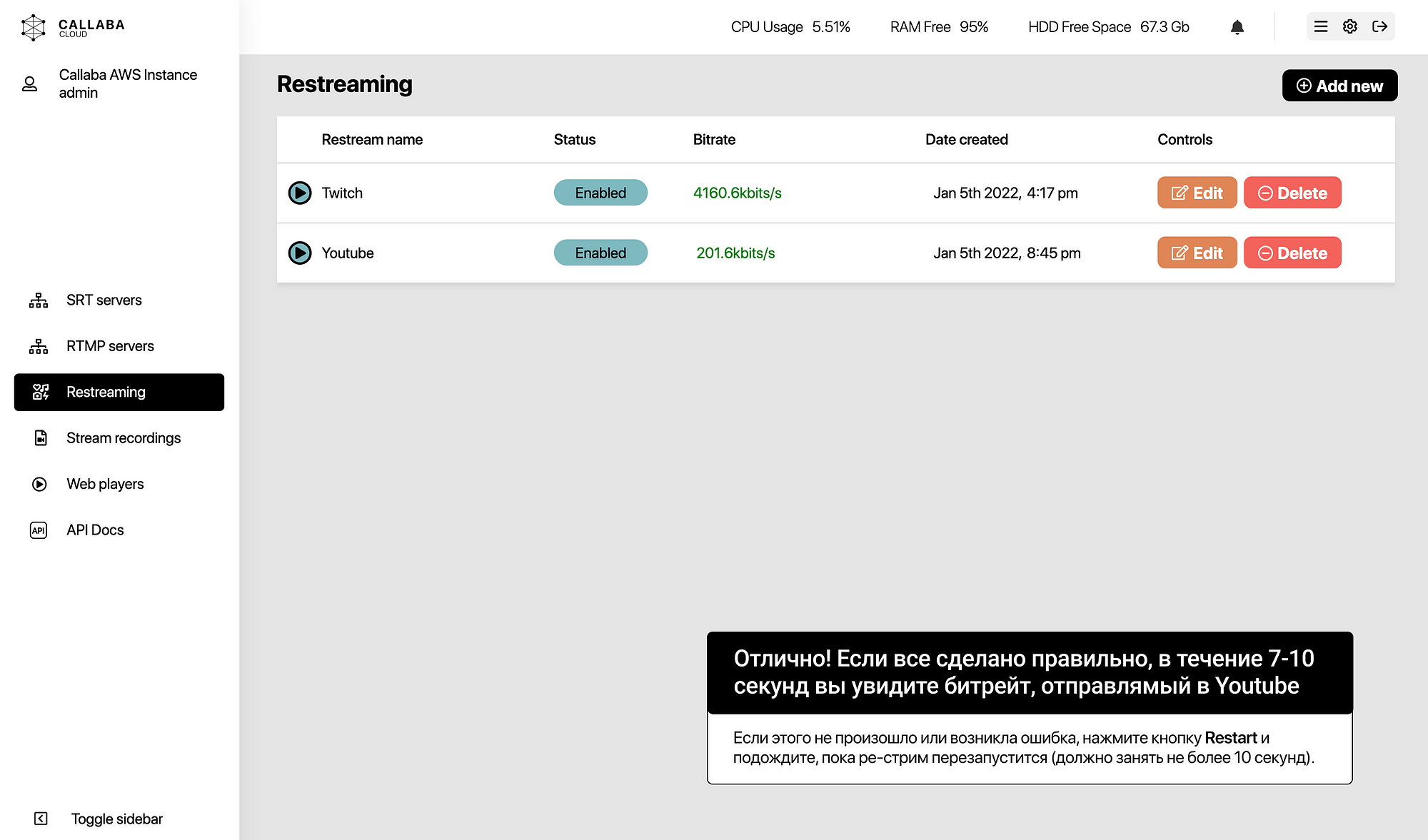Click the RTMP servers network icon

pos(39,346)
